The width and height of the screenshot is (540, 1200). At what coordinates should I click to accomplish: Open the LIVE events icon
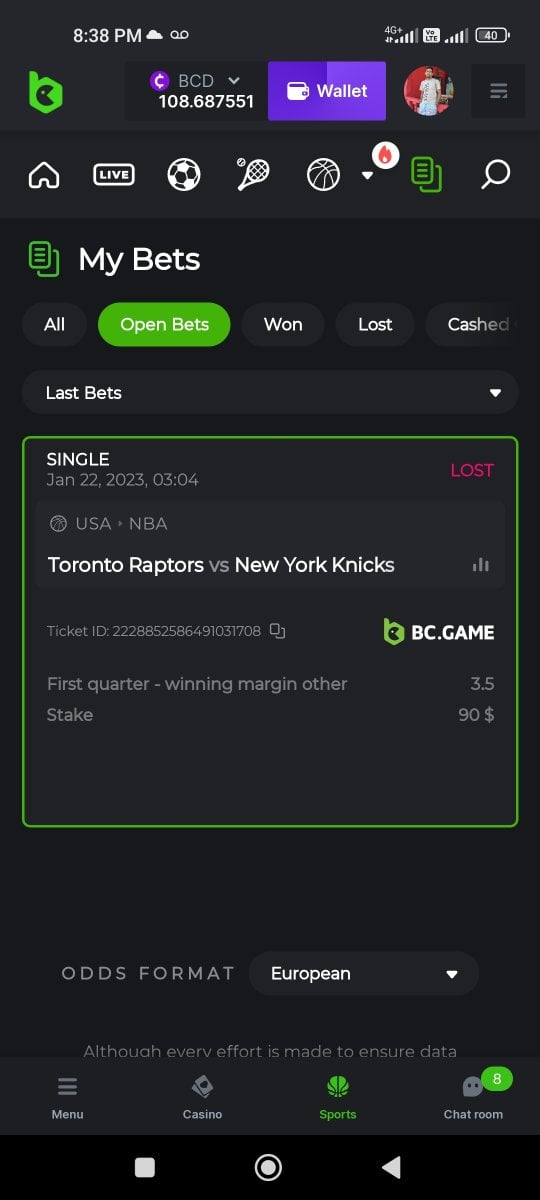[114, 175]
